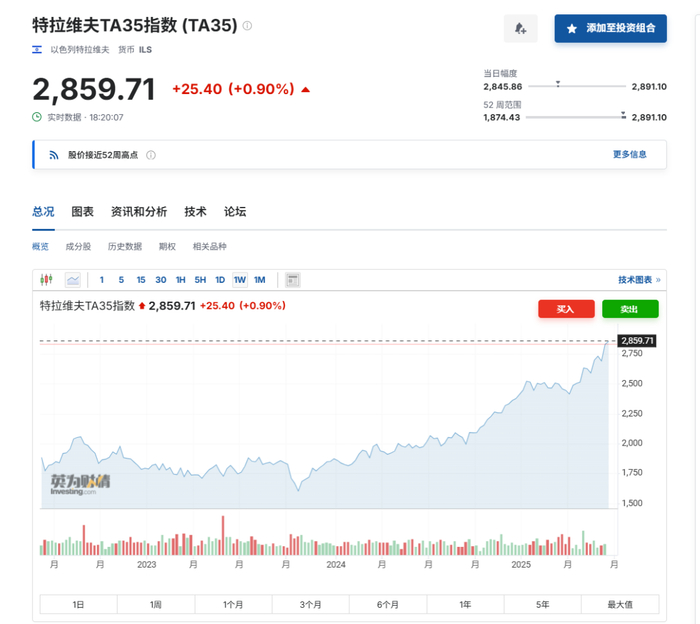The width and height of the screenshot is (700, 624).
Task: Click the RSS signal icon in notice bar
Action: click(54, 155)
